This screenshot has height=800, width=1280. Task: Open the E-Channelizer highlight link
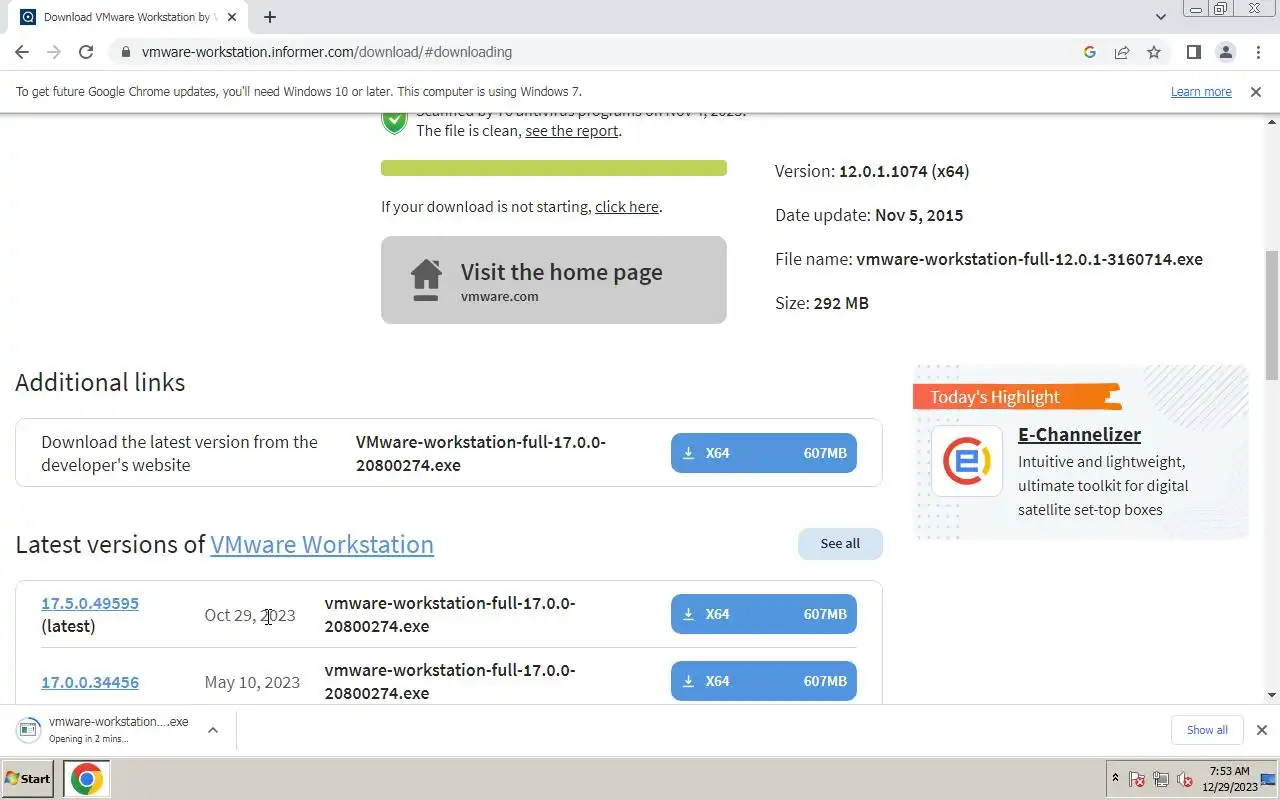click(x=1079, y=435)
